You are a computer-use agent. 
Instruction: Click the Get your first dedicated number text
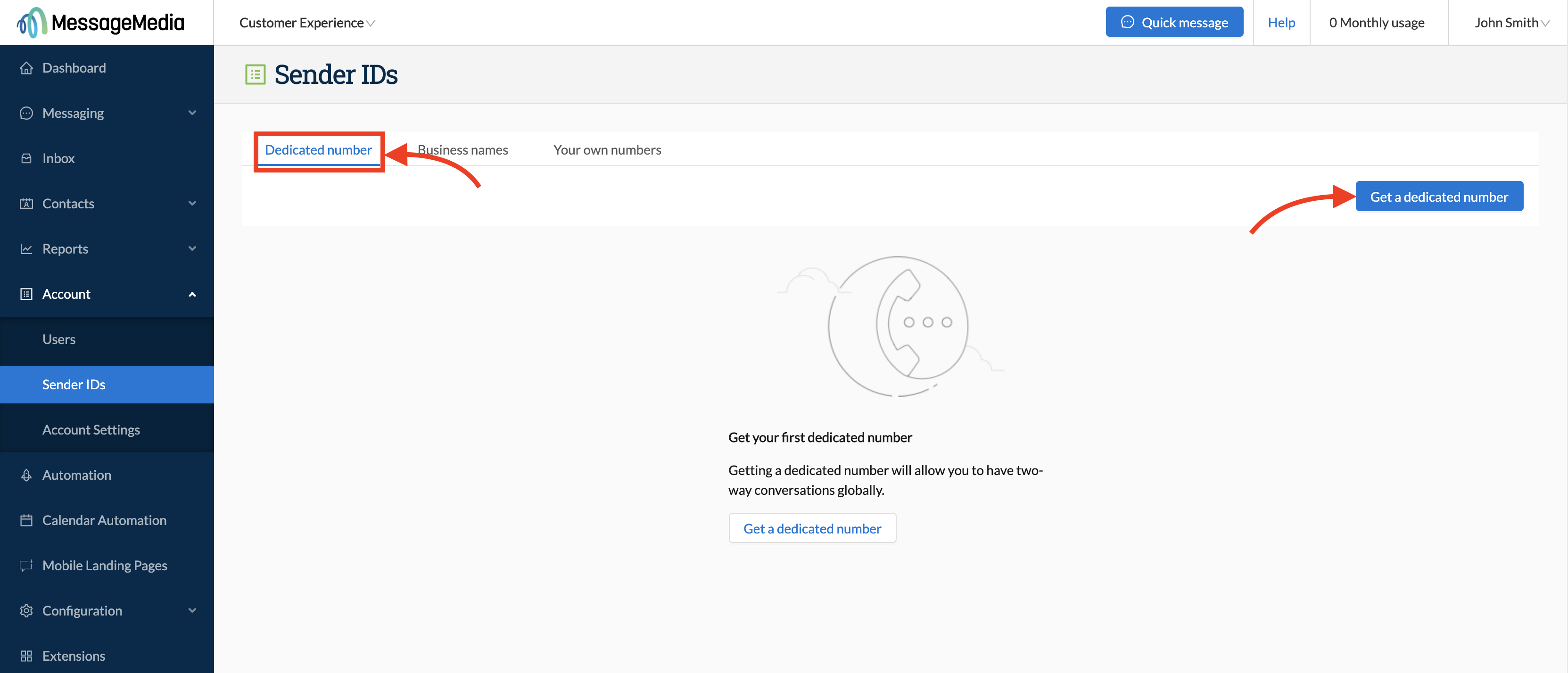point(820,438)
